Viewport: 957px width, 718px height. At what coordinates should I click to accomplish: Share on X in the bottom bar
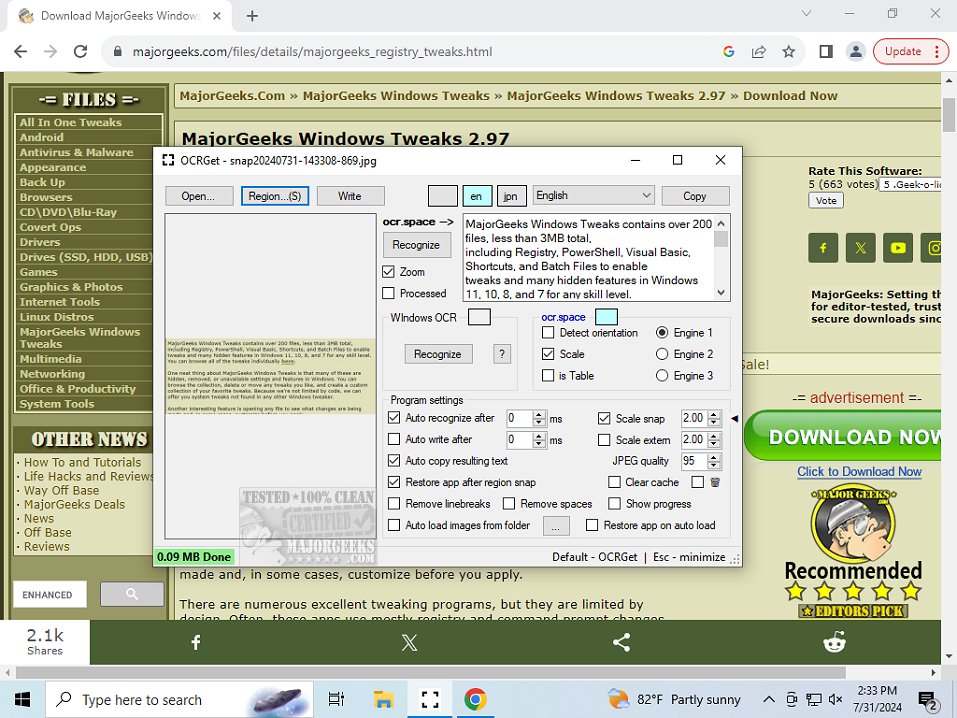coord(409,642)
